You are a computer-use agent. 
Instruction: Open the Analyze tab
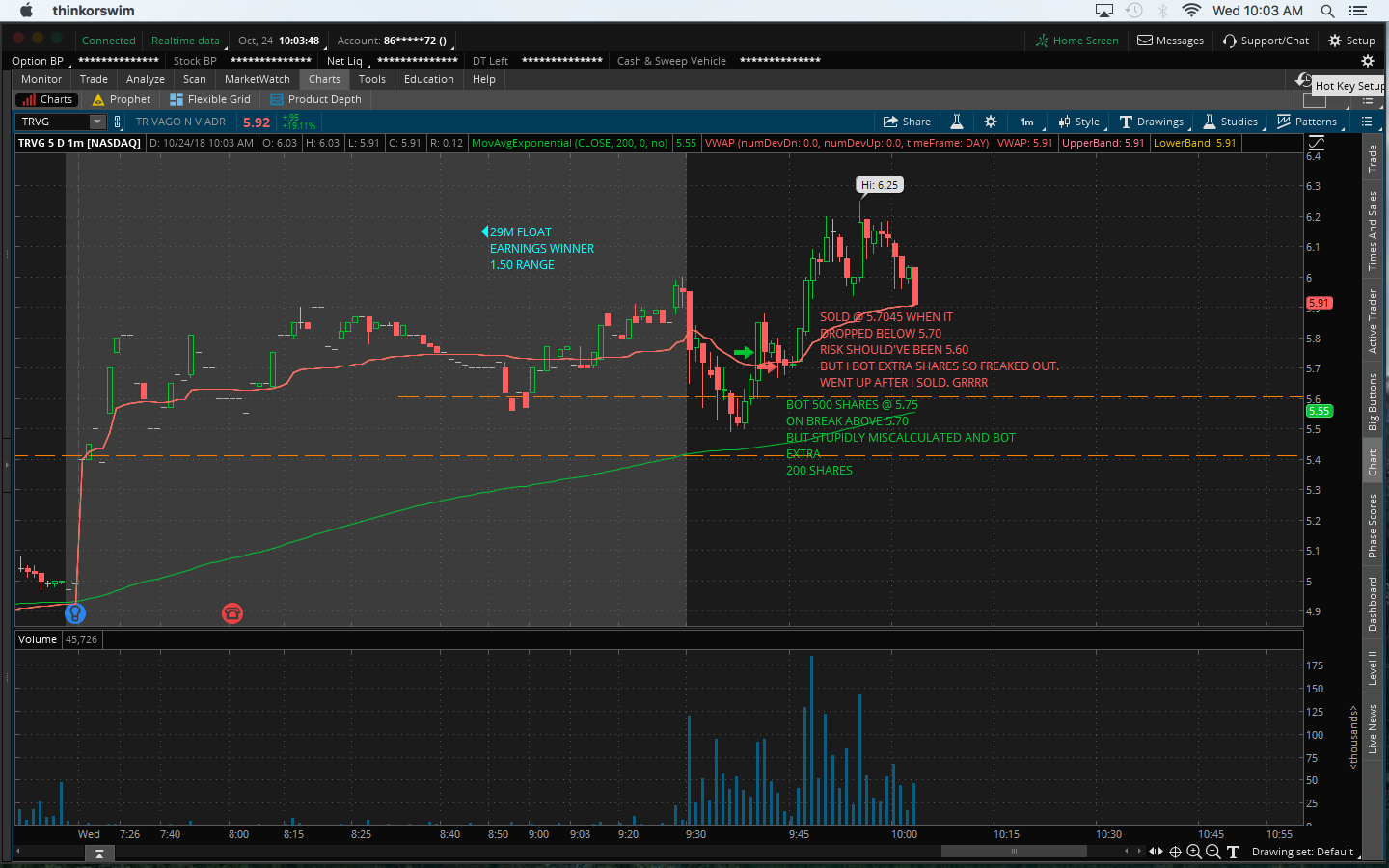coord(145,79)
